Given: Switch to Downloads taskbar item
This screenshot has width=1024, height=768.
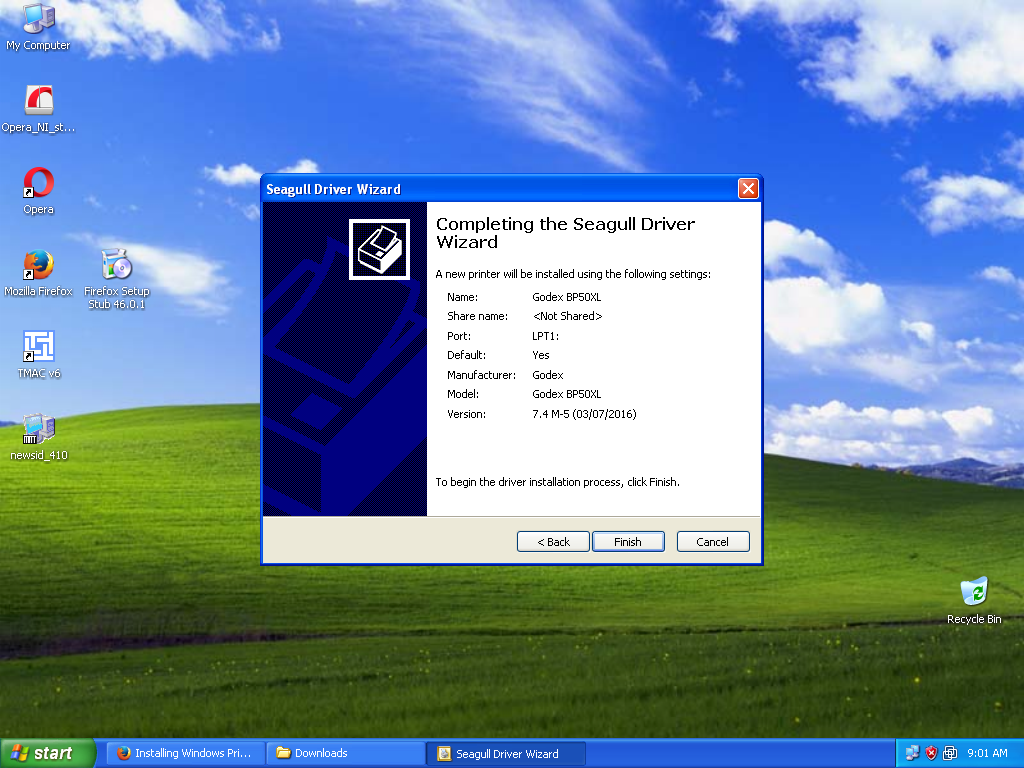Looking at the screenshot, I should [346, 753].
